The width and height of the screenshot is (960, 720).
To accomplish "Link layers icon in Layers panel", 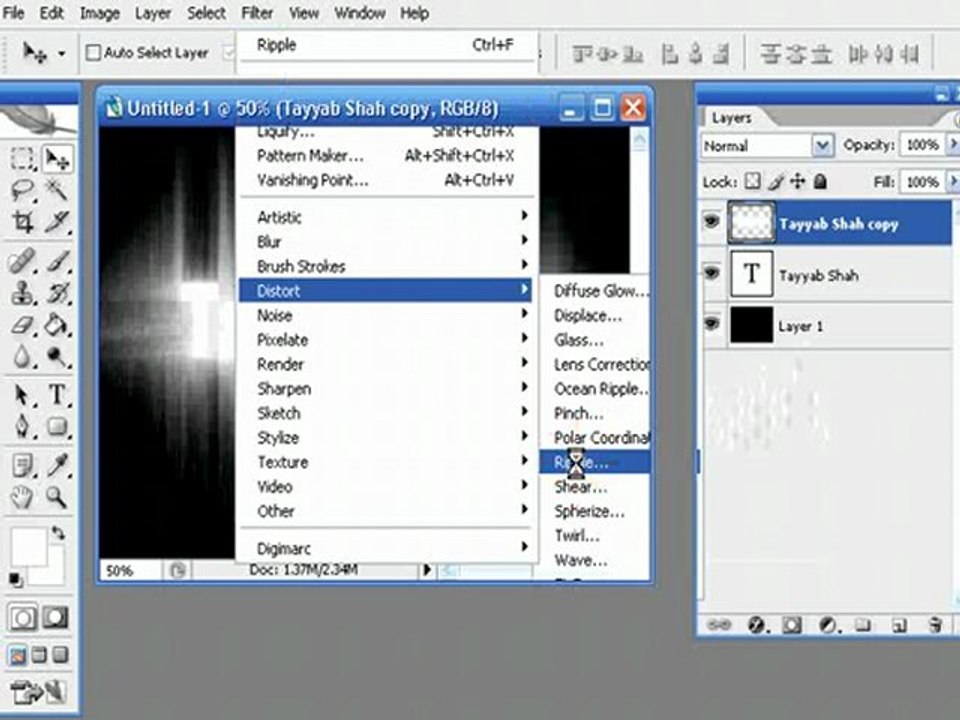I will pyautogui.click(x=719, y=624).
